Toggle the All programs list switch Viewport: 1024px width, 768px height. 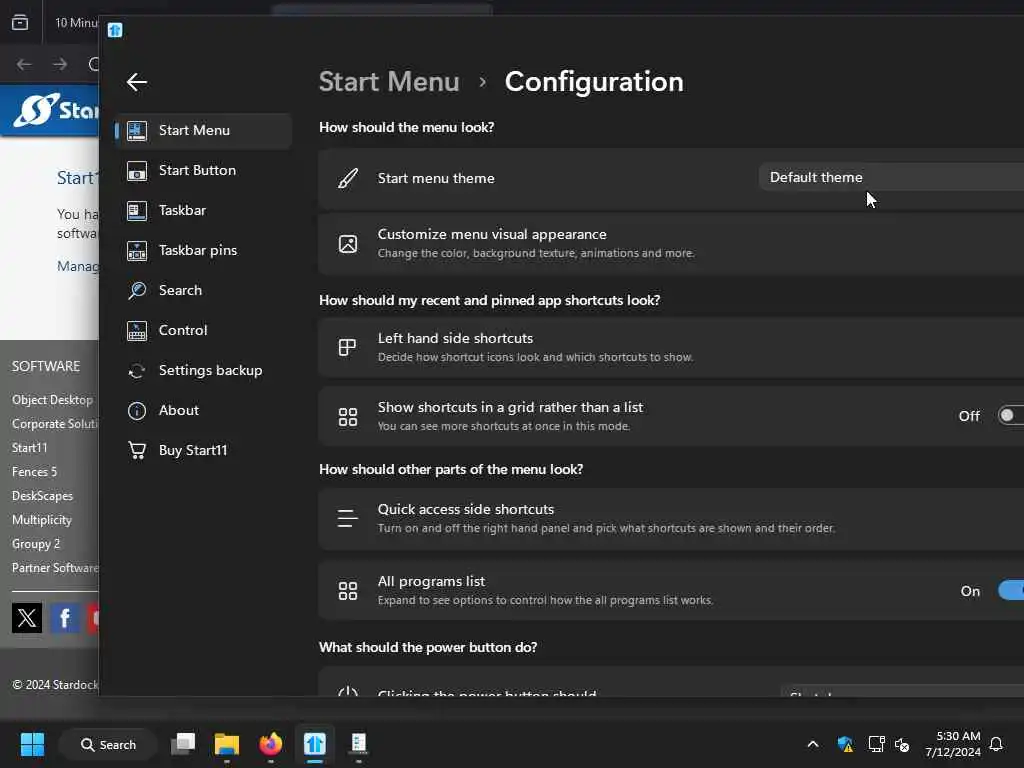(x=1011, y=590)
